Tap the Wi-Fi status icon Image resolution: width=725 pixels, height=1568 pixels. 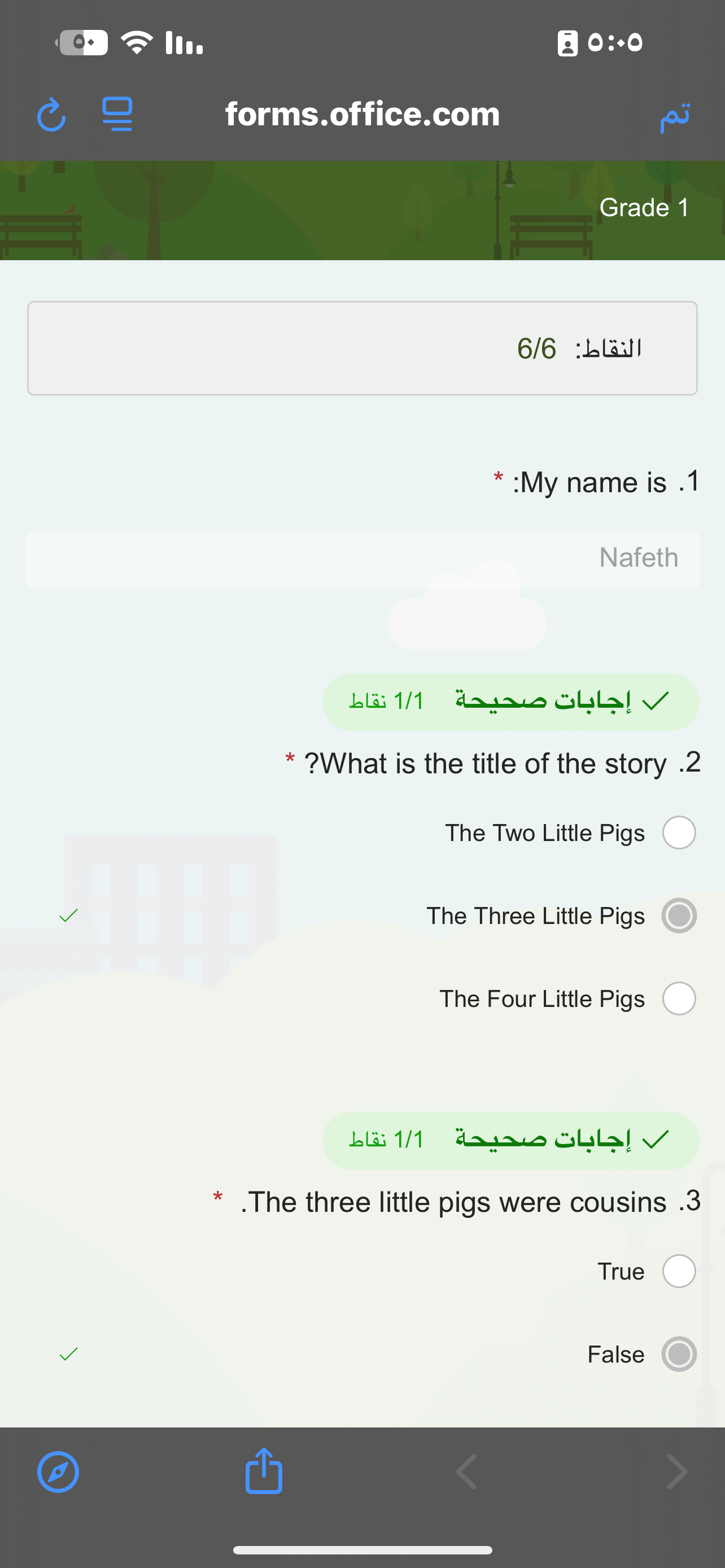tap(137, 42)
